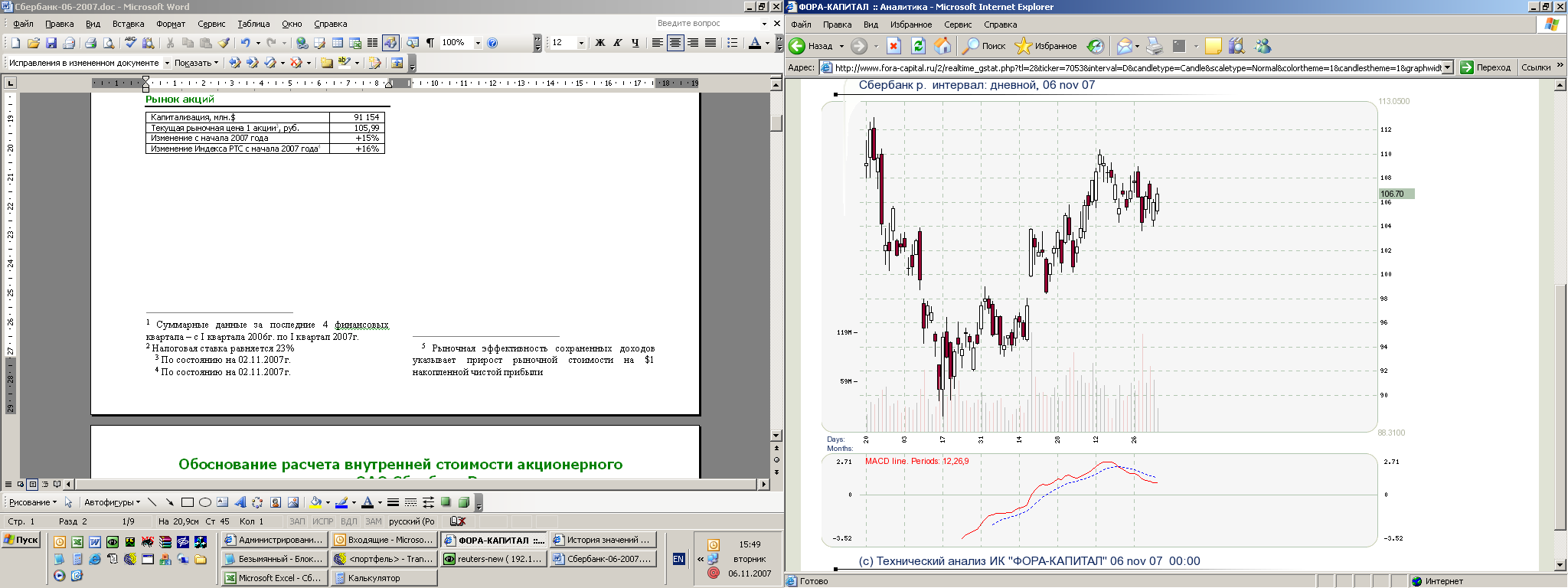1568x588 pixels.
Task: Click the Format Painter brush icon
Action: pyautogui.click(x=224, y=43)
